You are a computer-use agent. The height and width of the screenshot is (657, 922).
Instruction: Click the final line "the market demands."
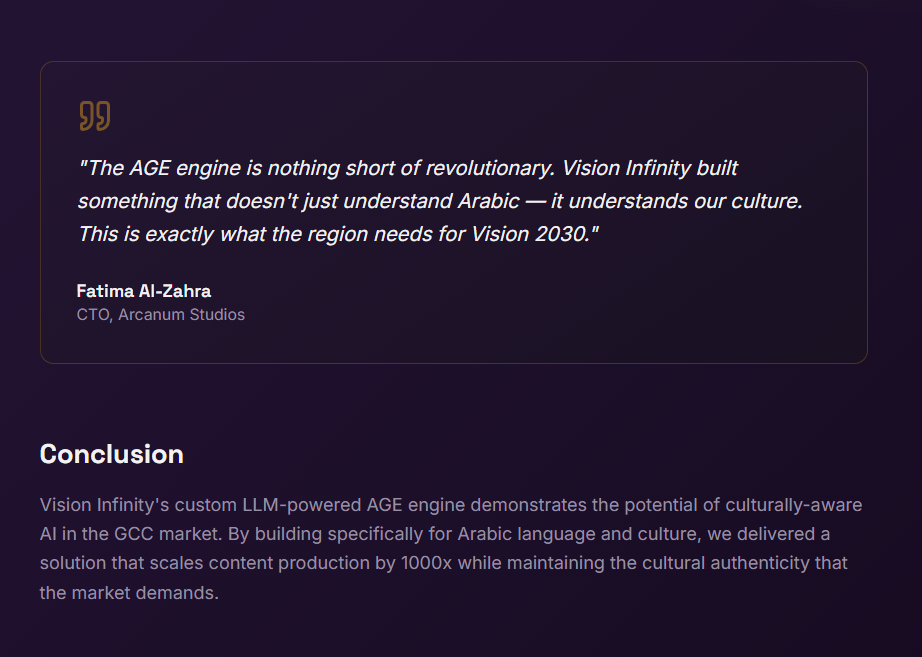(x=129, y=592)
